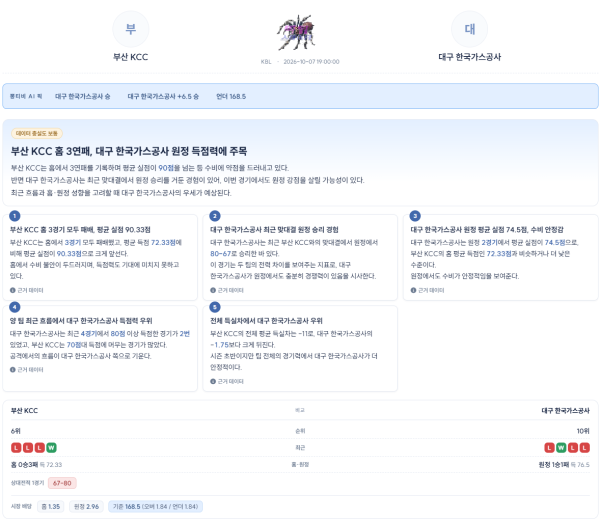Viewport: 600px width, 521px height.
Task: Click the match date 2026-10-07 19:00:00
Action: point(311,62)
